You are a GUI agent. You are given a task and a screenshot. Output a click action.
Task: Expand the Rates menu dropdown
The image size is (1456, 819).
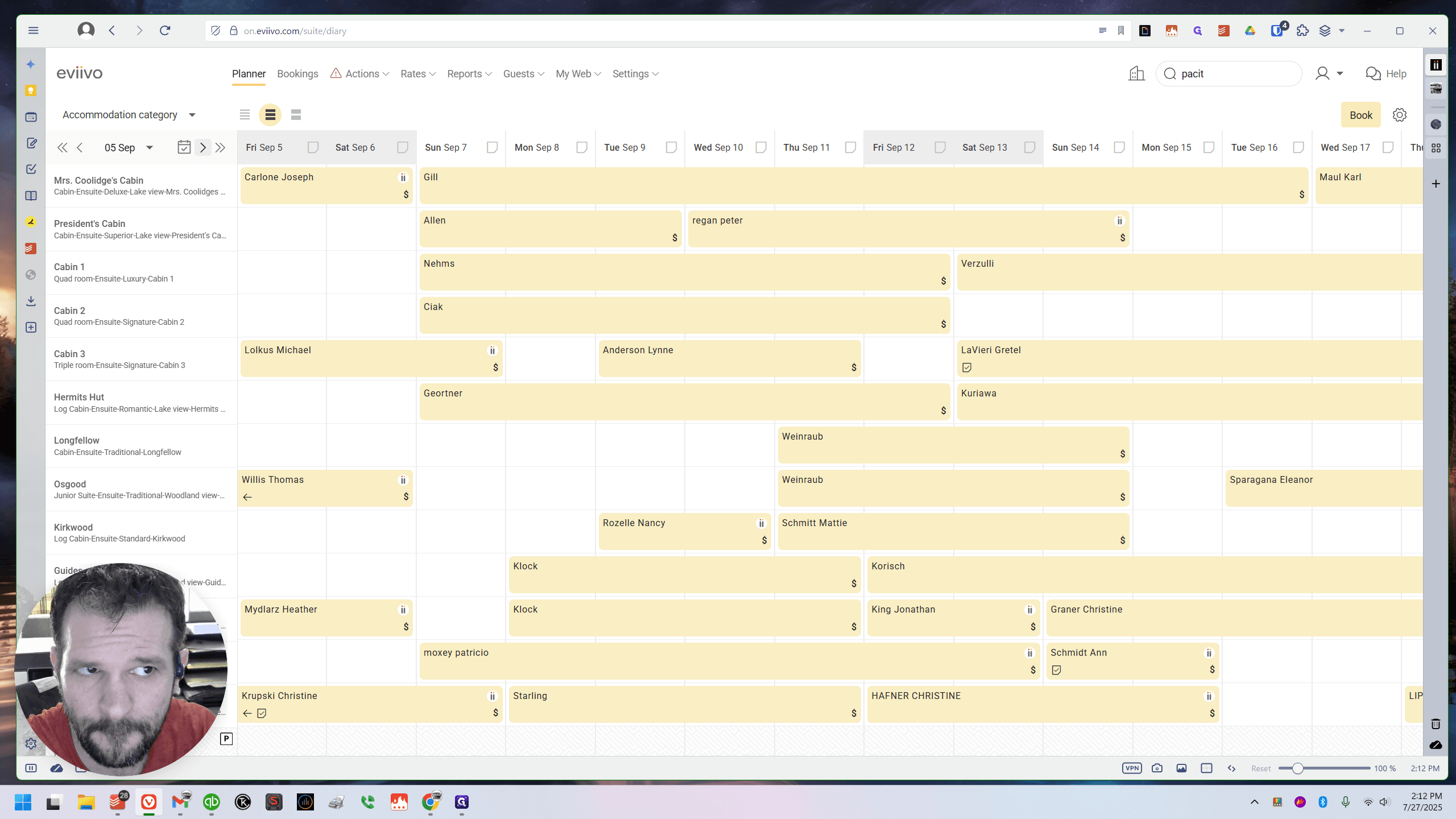click(418, 74)
